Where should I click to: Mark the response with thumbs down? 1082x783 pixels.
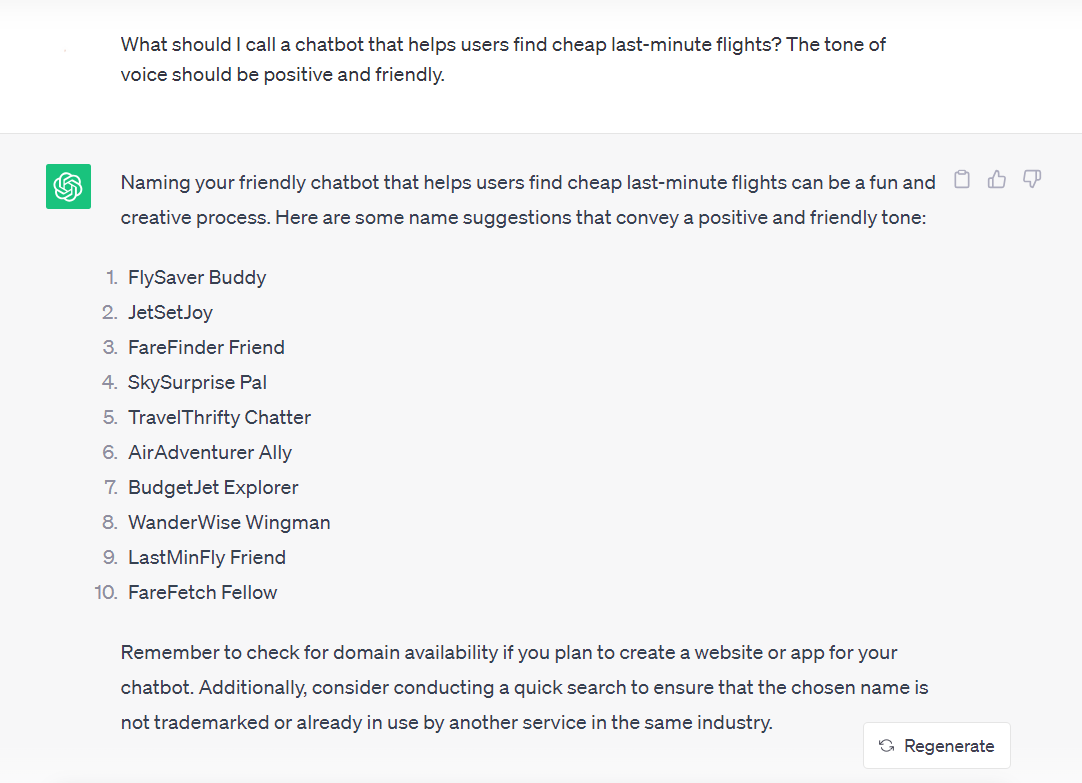(x=1032, y=180)
